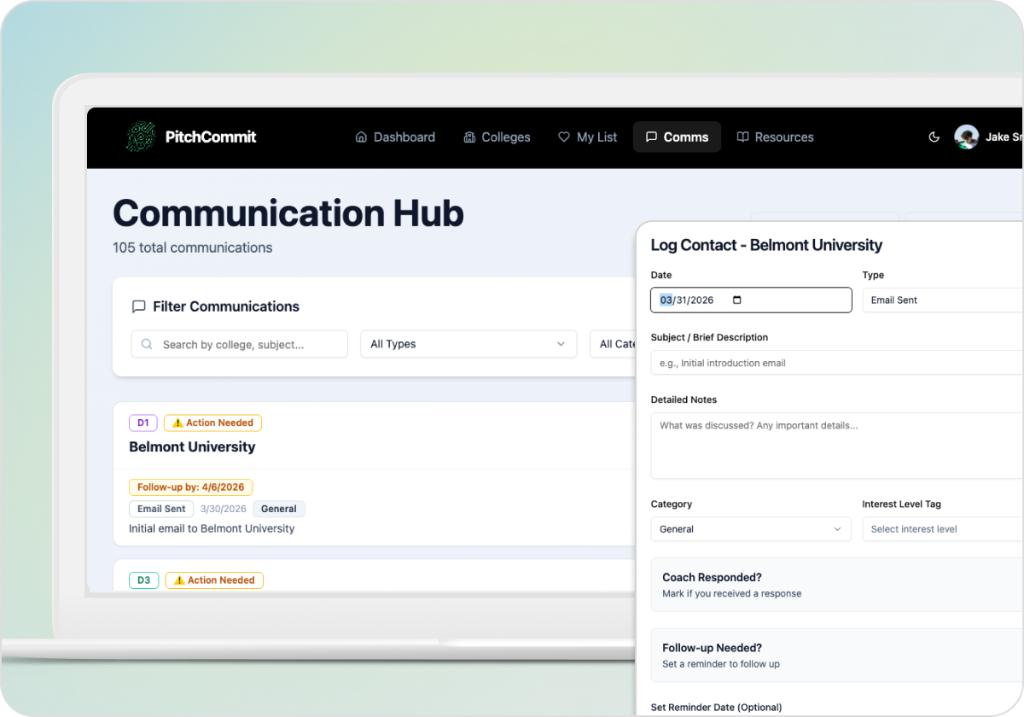Click the General category chevron arrow
The width and height of the screenshot is (1024, 717).
[837, 529]
